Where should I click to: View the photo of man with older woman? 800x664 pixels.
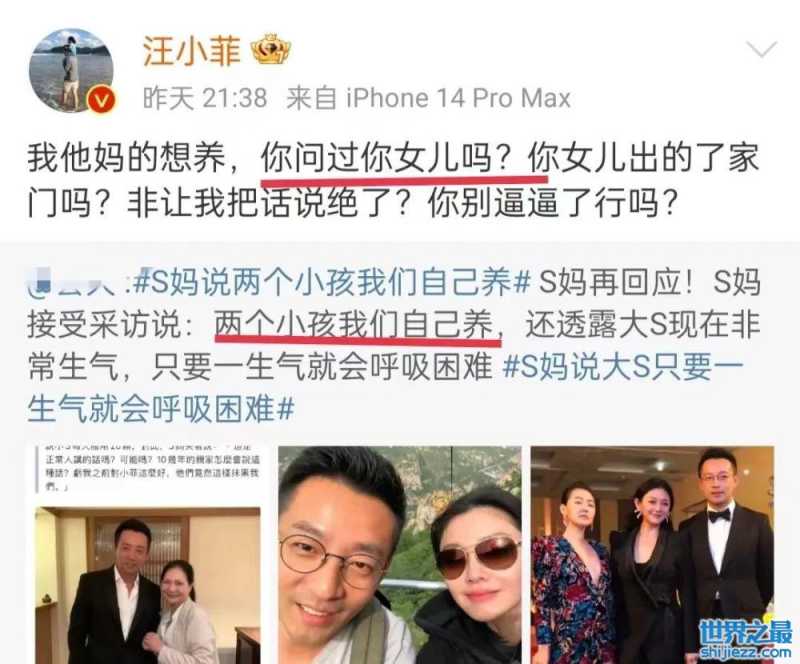point(147,585)
